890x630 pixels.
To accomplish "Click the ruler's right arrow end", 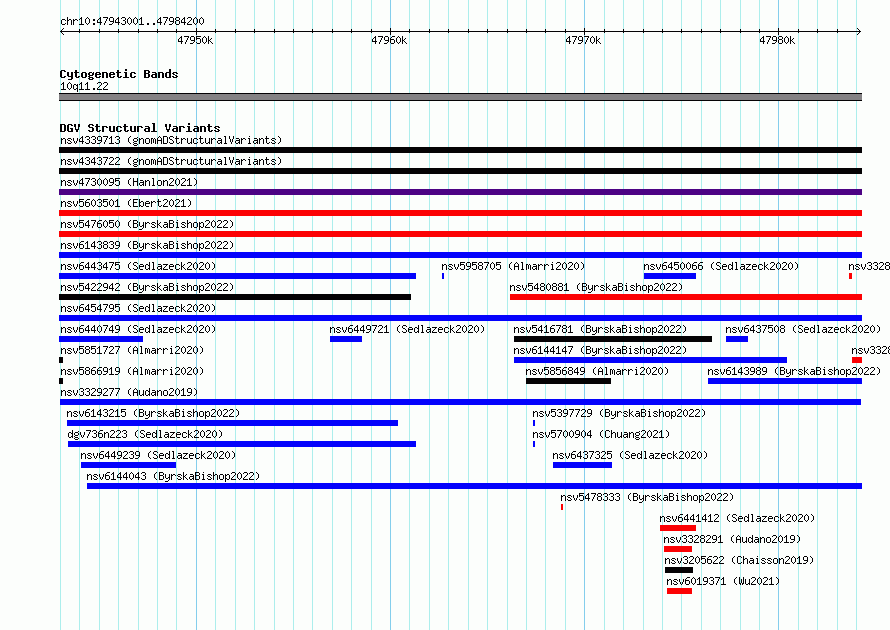I will [859, 31].
